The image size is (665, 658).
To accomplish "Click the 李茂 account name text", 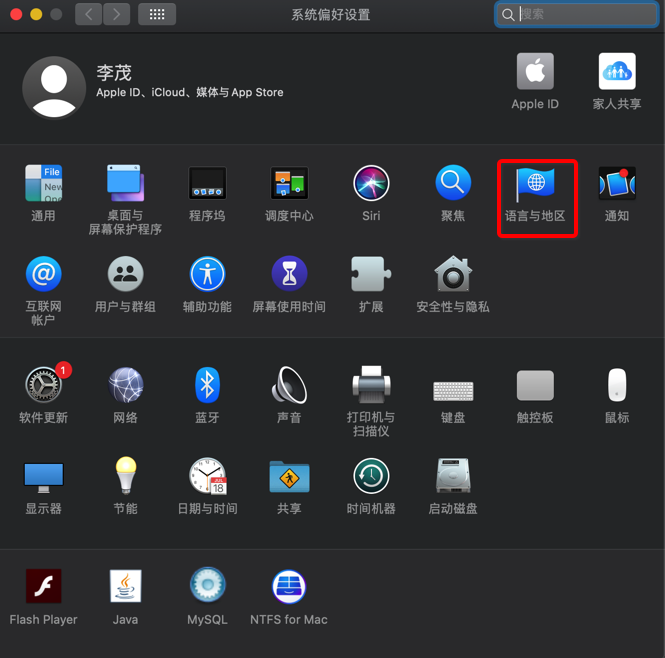I will (114, 73).
